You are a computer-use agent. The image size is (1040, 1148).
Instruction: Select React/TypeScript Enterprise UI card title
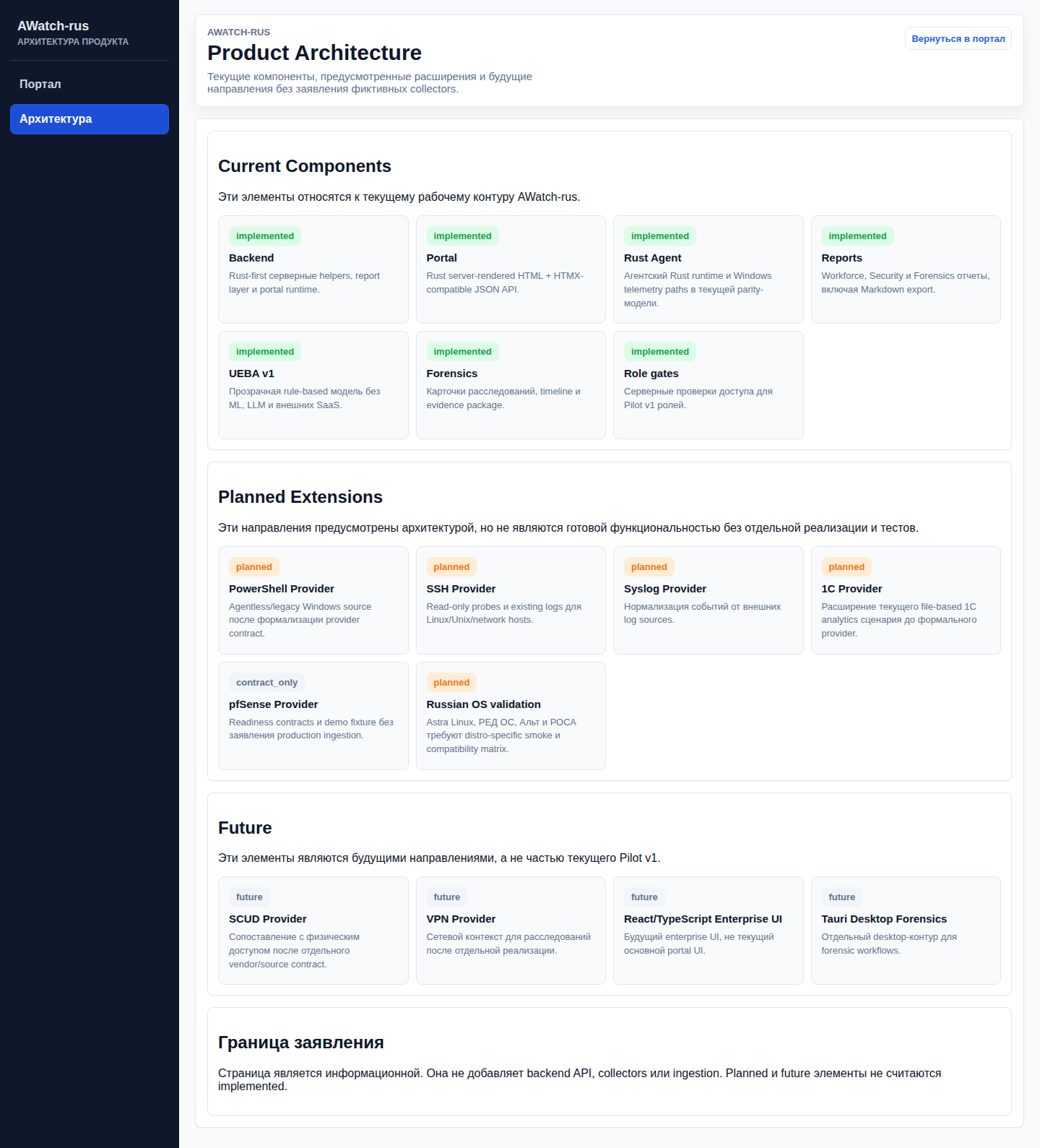click(703, 919)
